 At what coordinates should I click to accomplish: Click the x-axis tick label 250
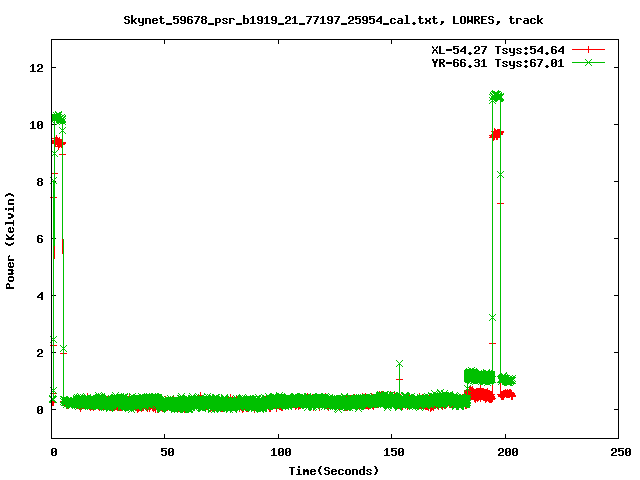tap(621, 452)
